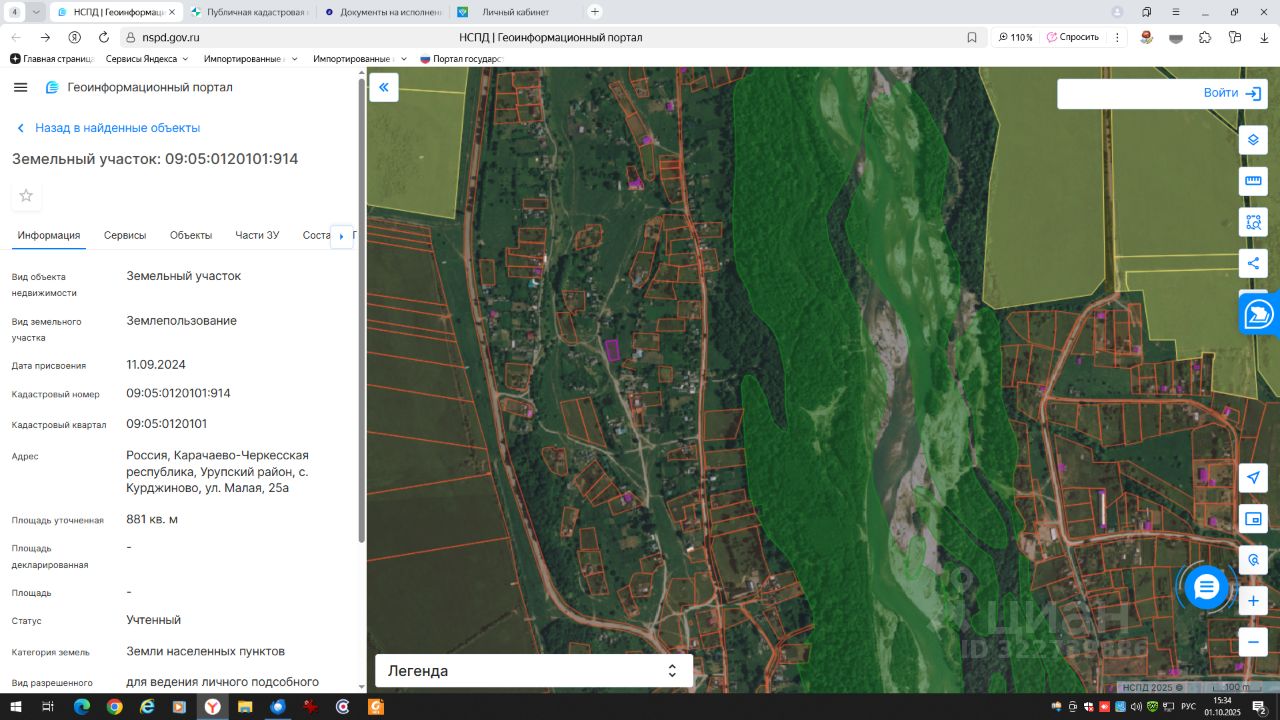Open the browser tab collections icon
The image size is (1280, 720).
point(1147,12)
